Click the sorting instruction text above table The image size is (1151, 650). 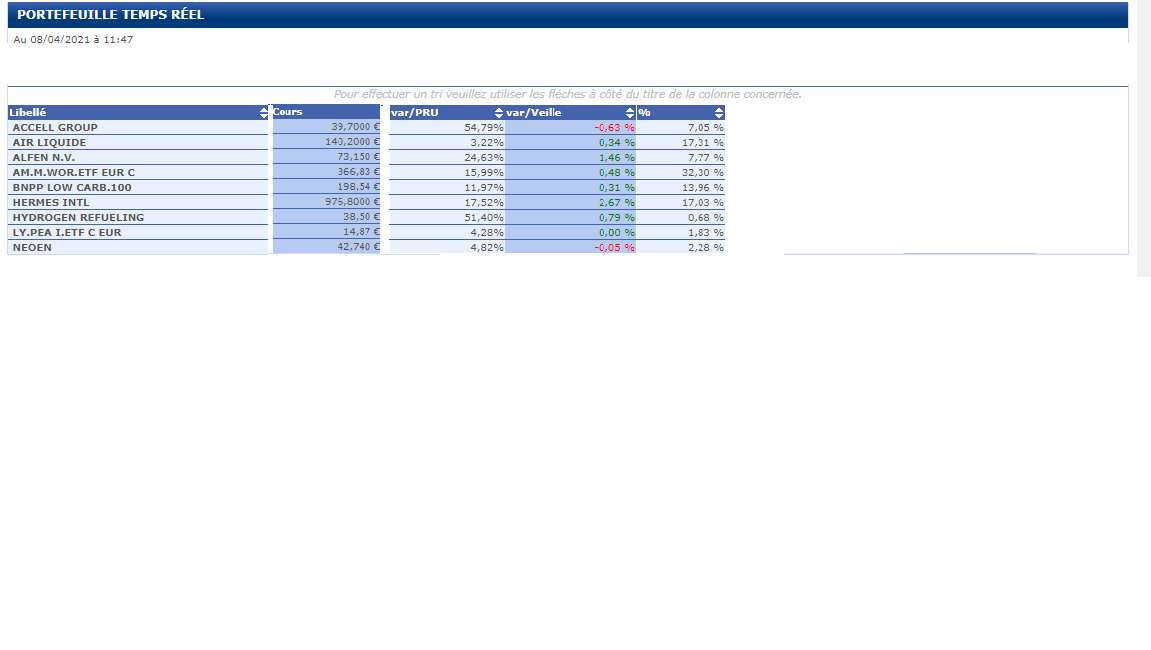[x=567, y=94]
